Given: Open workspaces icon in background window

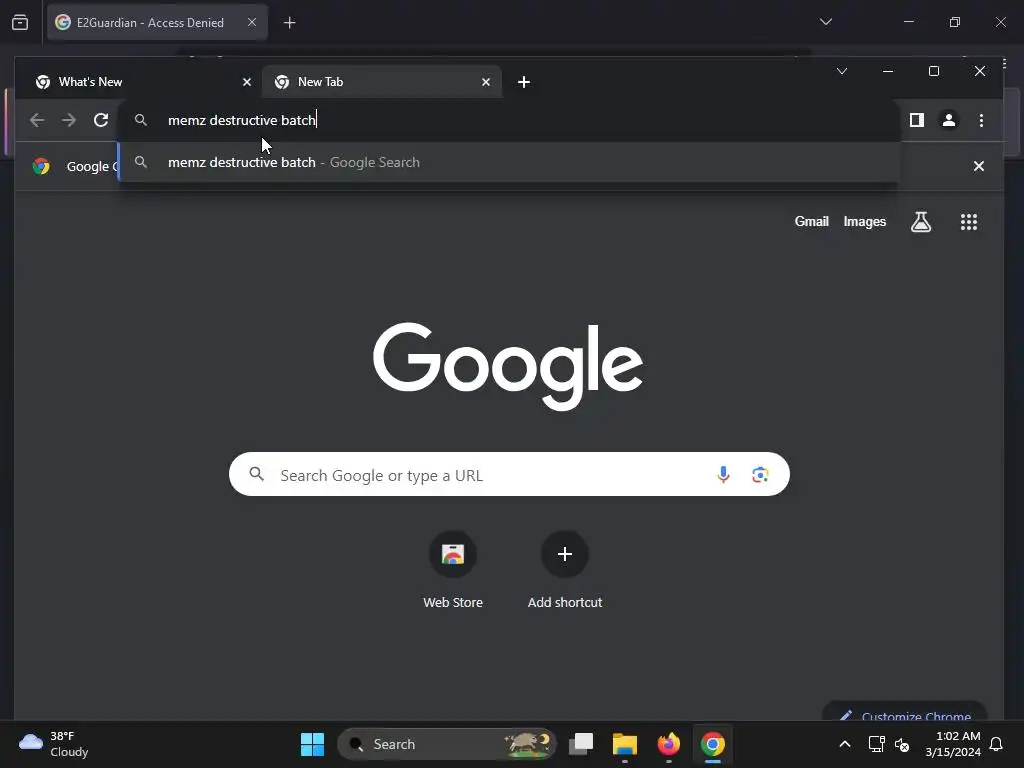Looking at the screenshot, I should click(20, 23).
